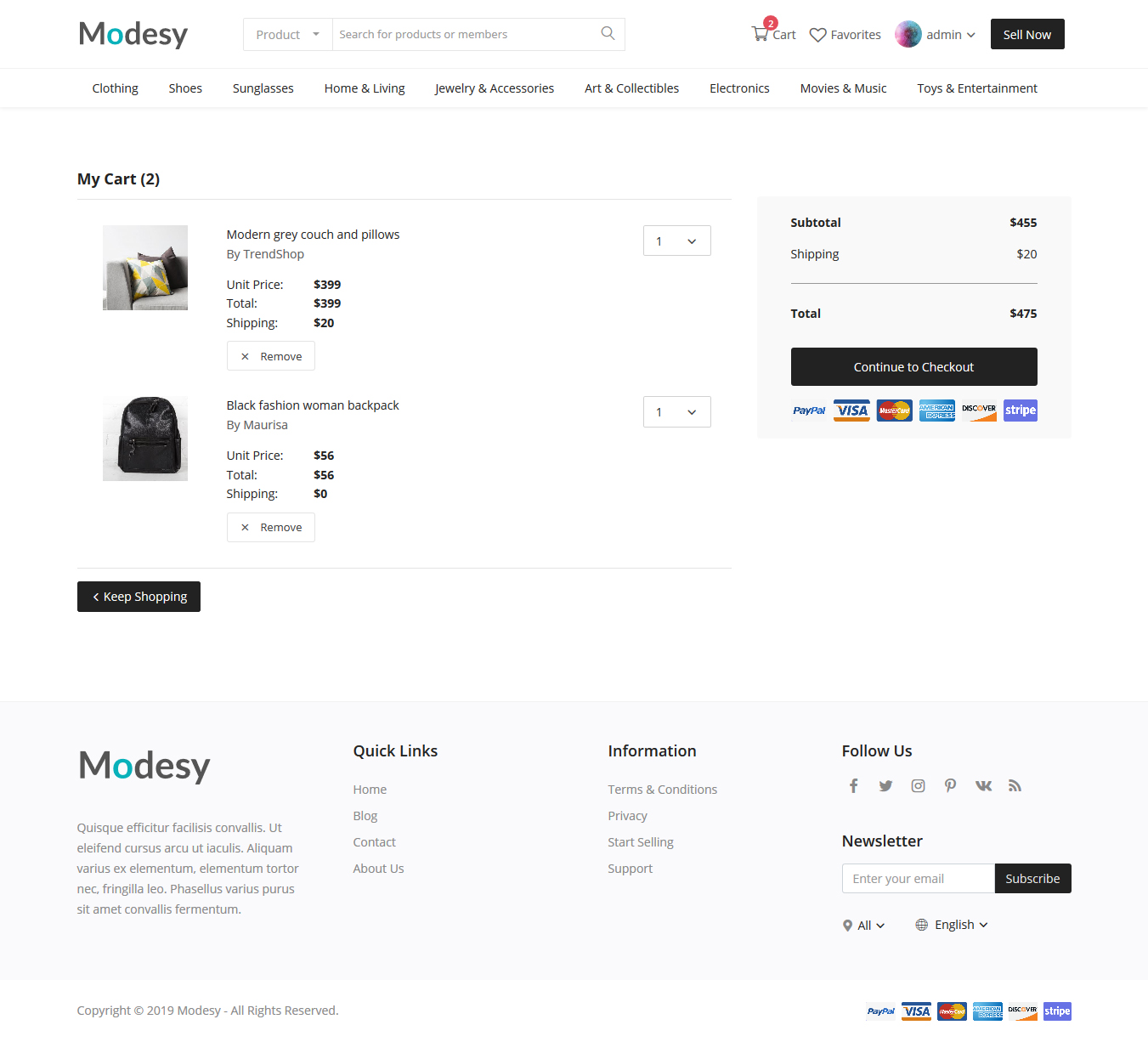Go back with Keep Shopping
1148x1042 pixels.
click(x=139, y=597)
